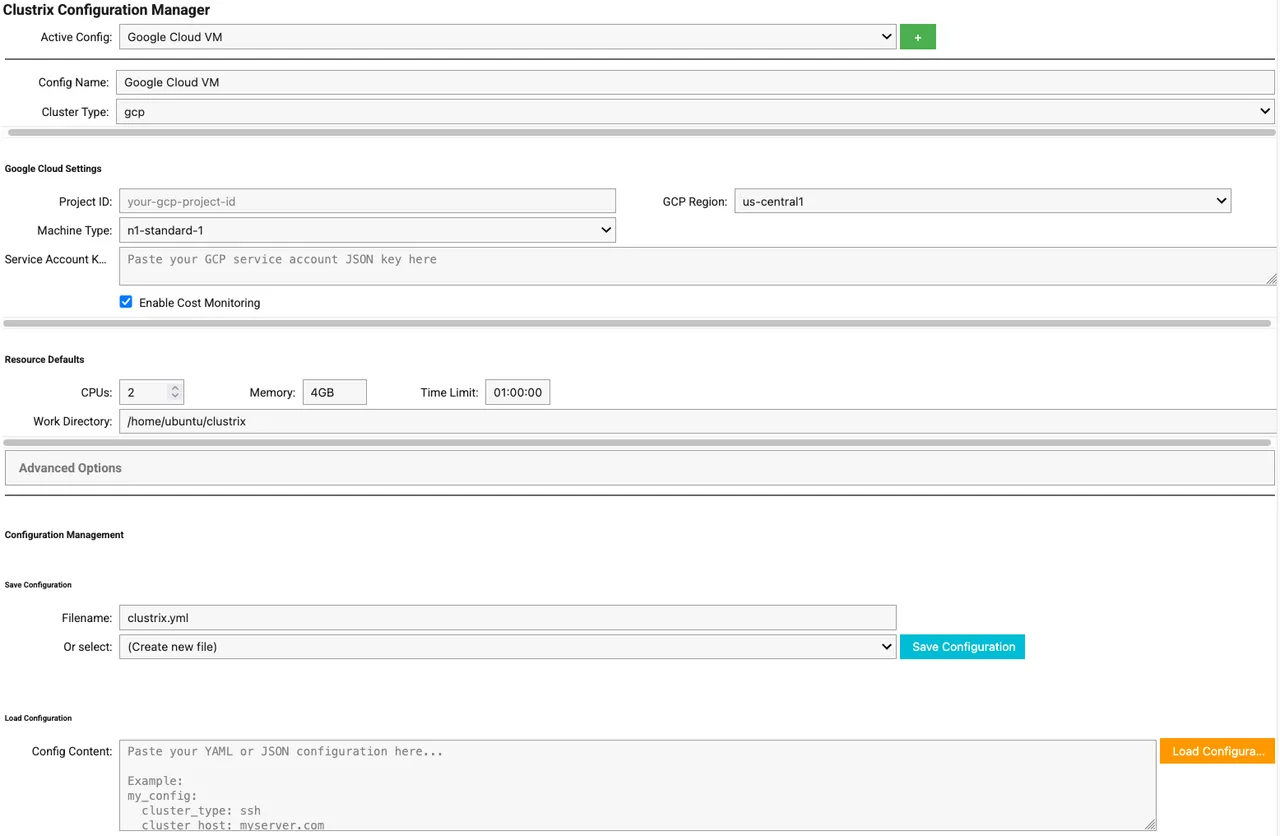Image resolution: width=1280 pixels, height=836 pixels.
Task: Click the Google Cloud Settings heading
Action: pos(53,169)
